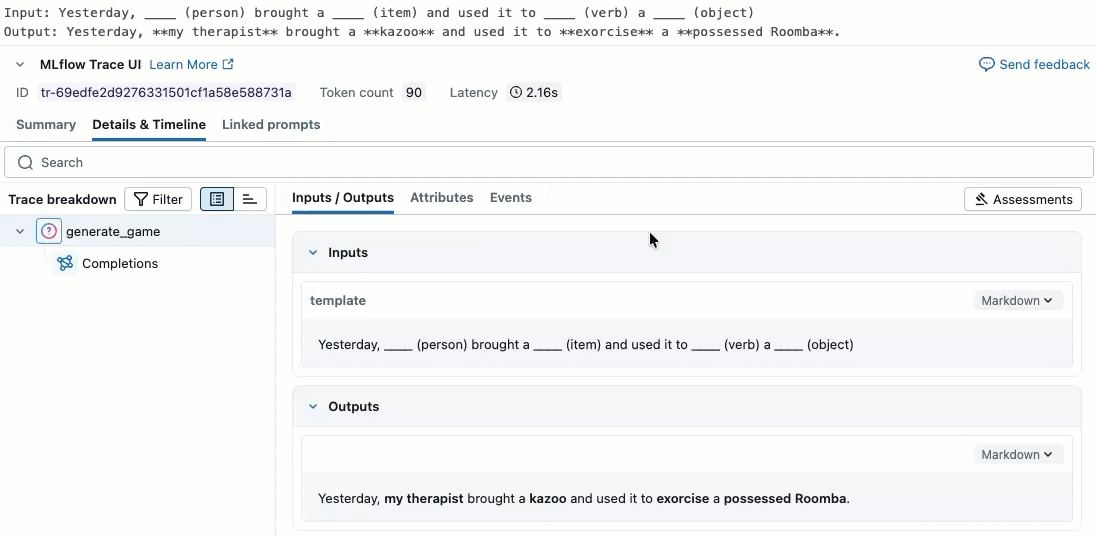Switch to the Summary tab
Viewport: 1096px width, 536px height.
(x=46, y=125)
